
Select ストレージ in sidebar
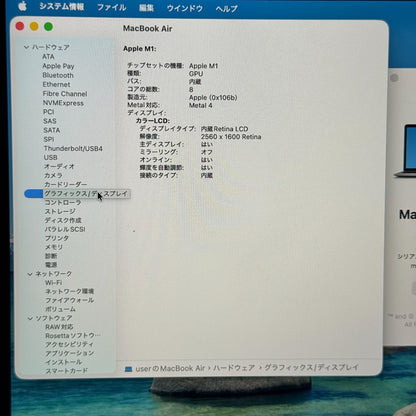(x=60, y=212)
